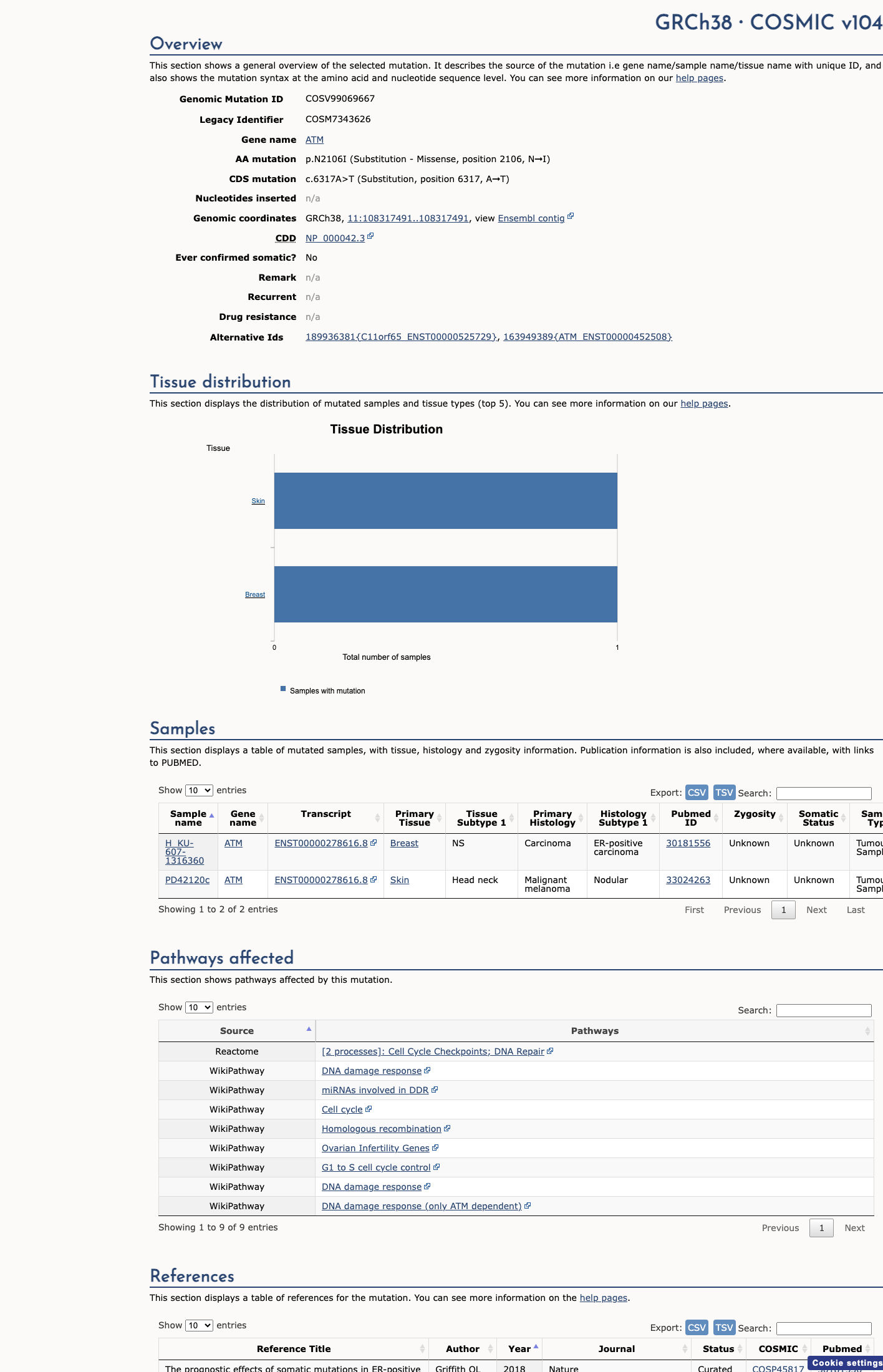This screenshot has width=883, height=1372.
Task: Sort Pathways table by Source column
Action: (237, 1031)
